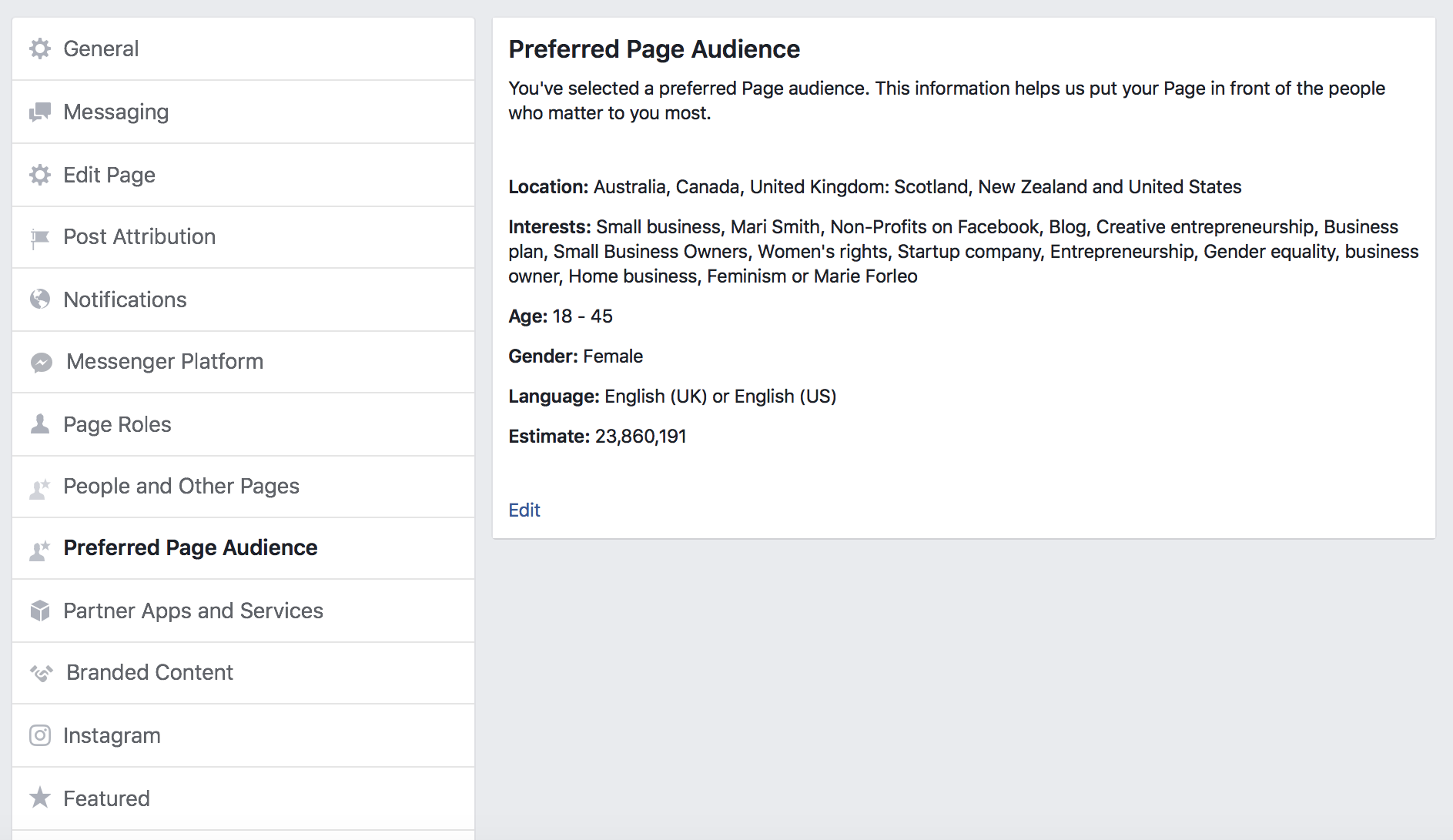The image size is (1453, 840).
Task: Click the Edit link for audience
Action: (x=524, y=510)
